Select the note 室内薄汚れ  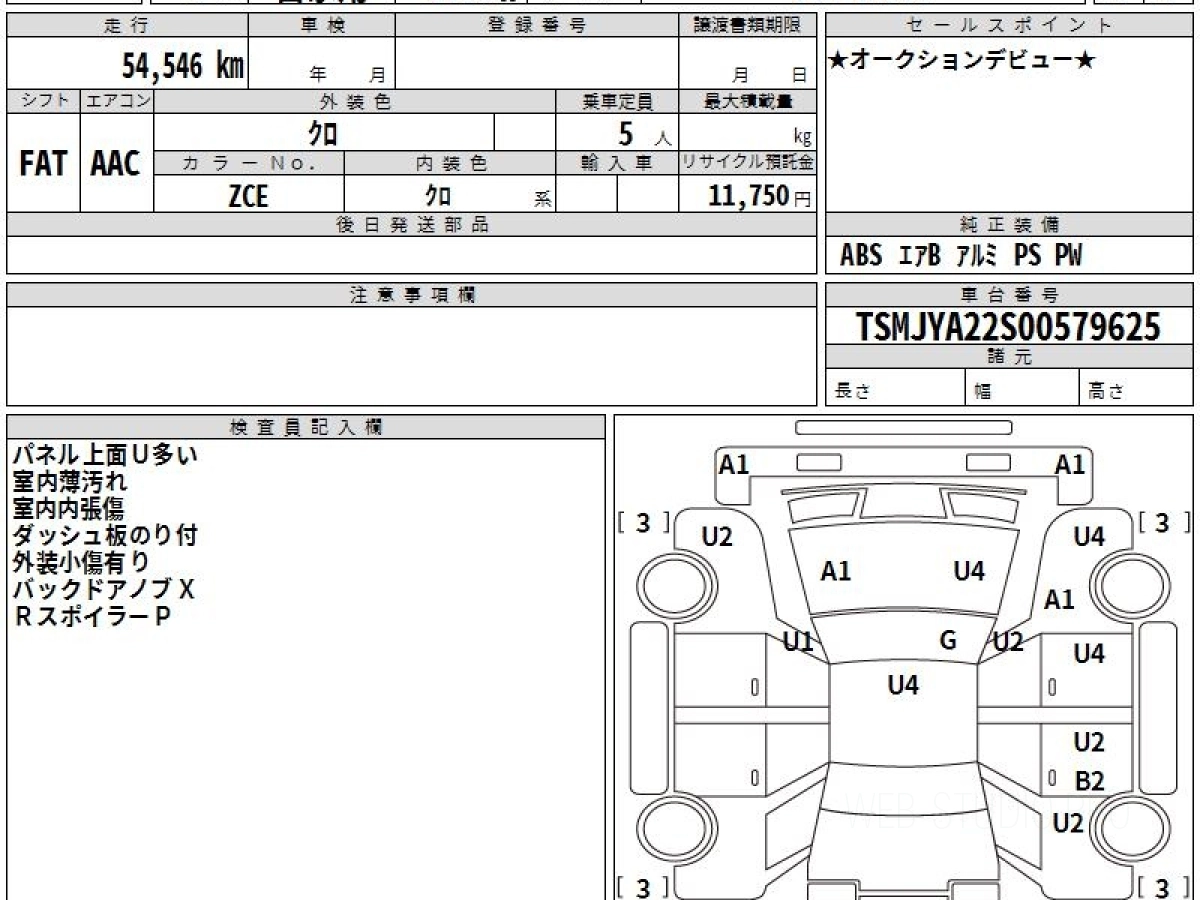70,482
